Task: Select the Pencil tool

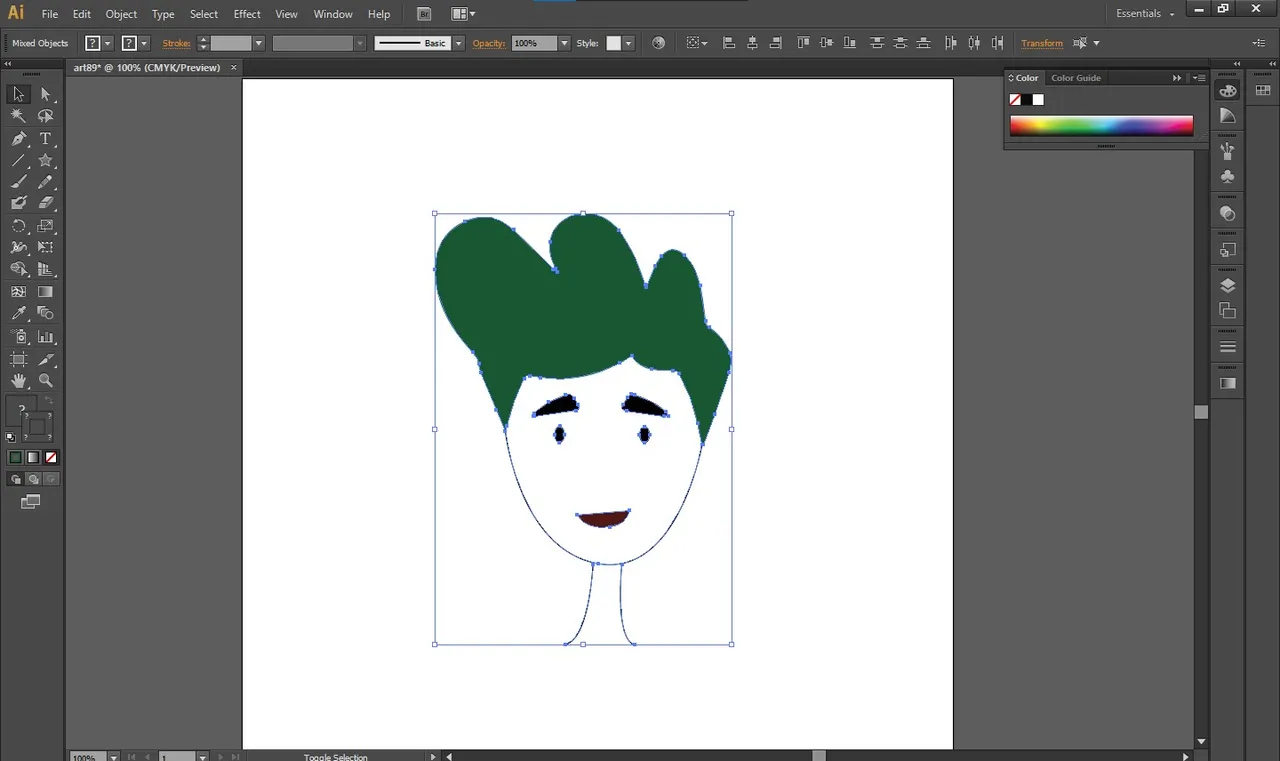Action: click(x=45, y=182)
